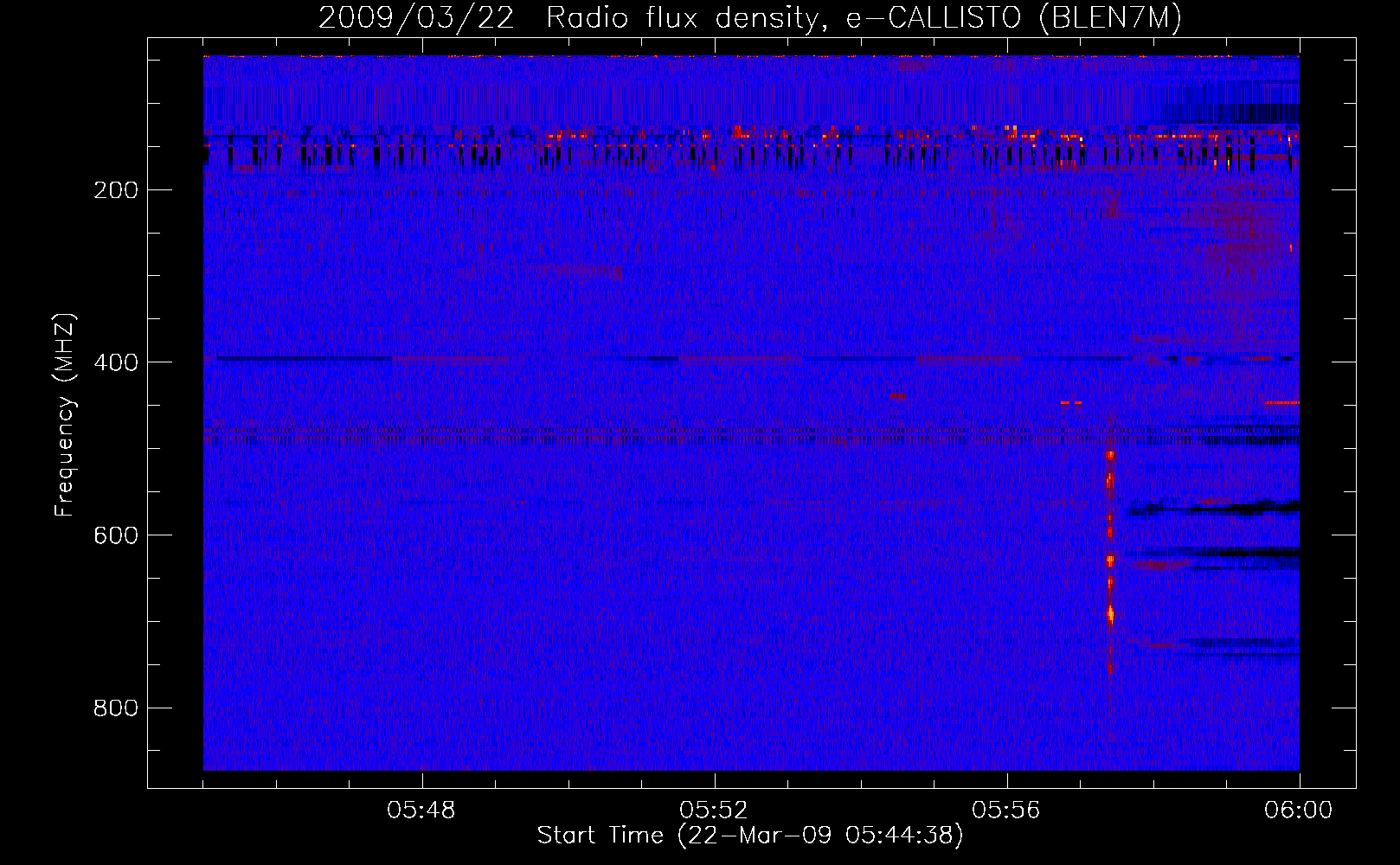This screenshot has height=865, width=1400.
Task: Click the 06:00 time tick label
Action: (x=1299, y=811)
